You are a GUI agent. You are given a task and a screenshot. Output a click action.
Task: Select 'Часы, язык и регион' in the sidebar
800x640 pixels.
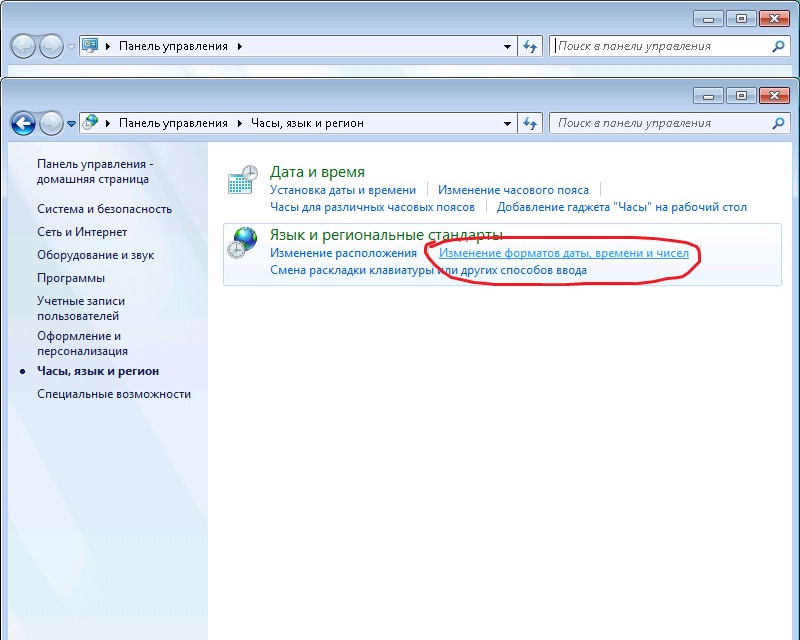[98, 371]
